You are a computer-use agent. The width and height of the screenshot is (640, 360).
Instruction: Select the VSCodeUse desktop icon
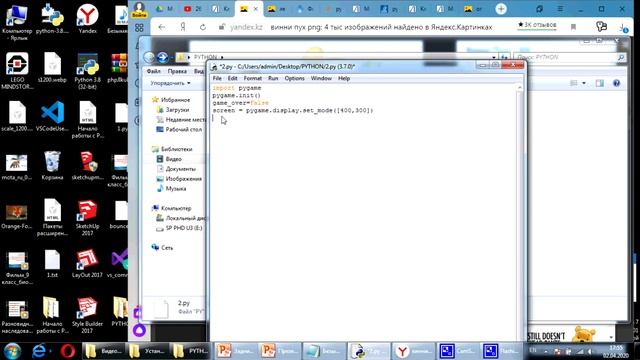pos(52,116)
